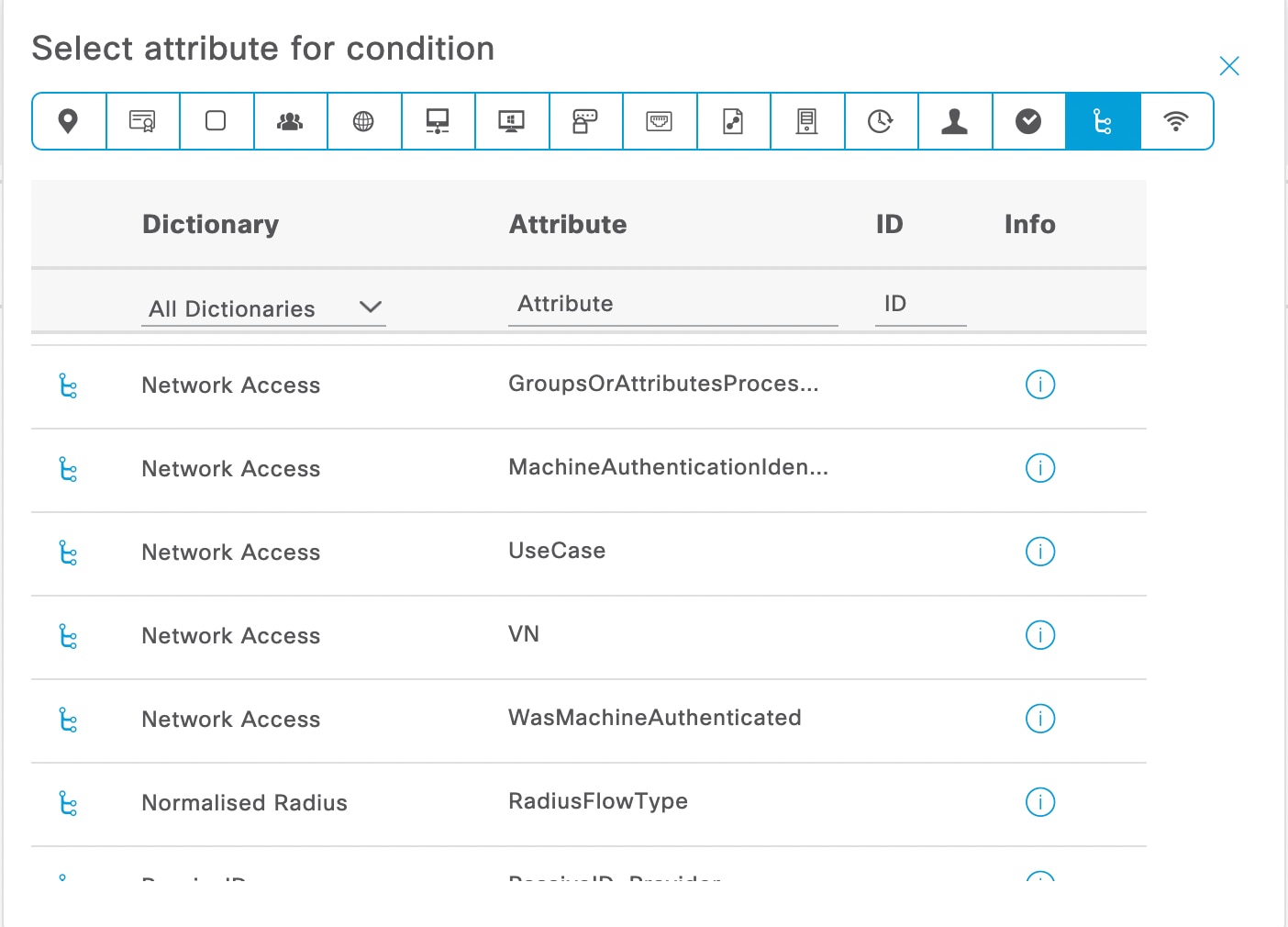This screenshot has height=927, width=1288.
Task: Expand the dictionary selection chevron
Action: (371, 308)
